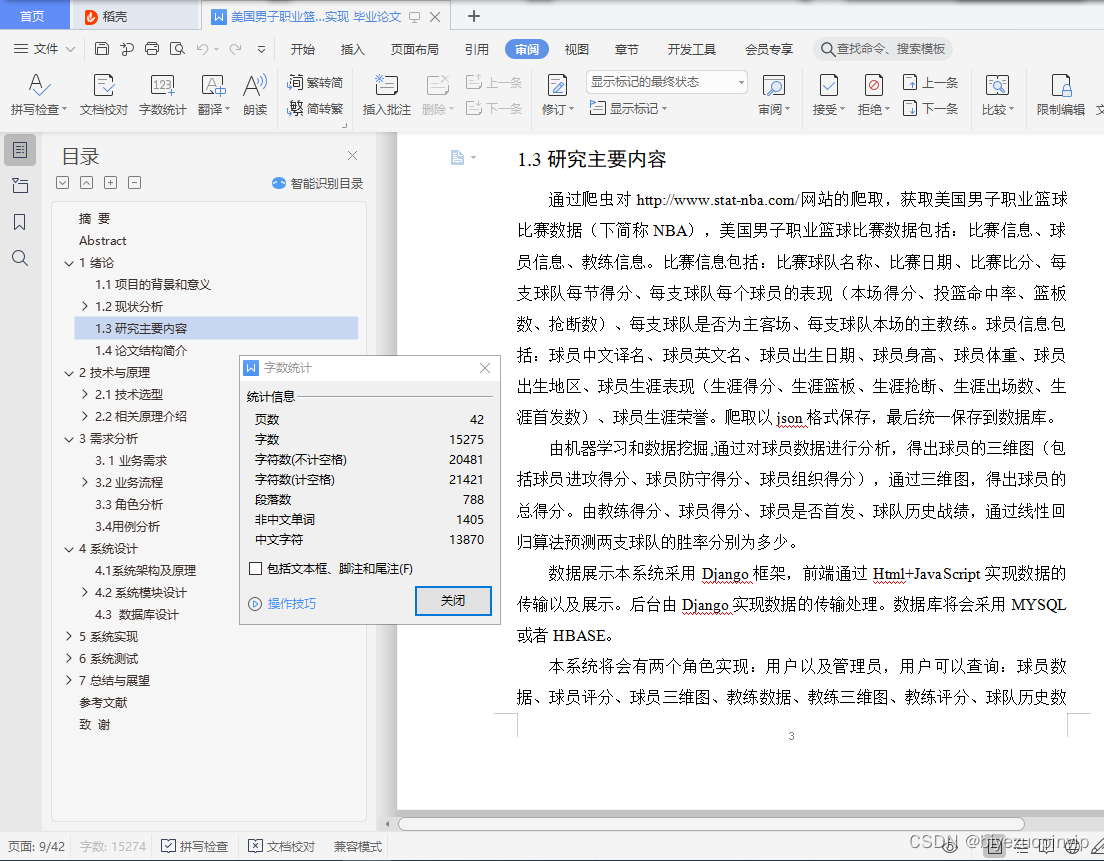The image size is (1104, 861).
Task: Click the print icon in quick toolbar
Action: 151,49
